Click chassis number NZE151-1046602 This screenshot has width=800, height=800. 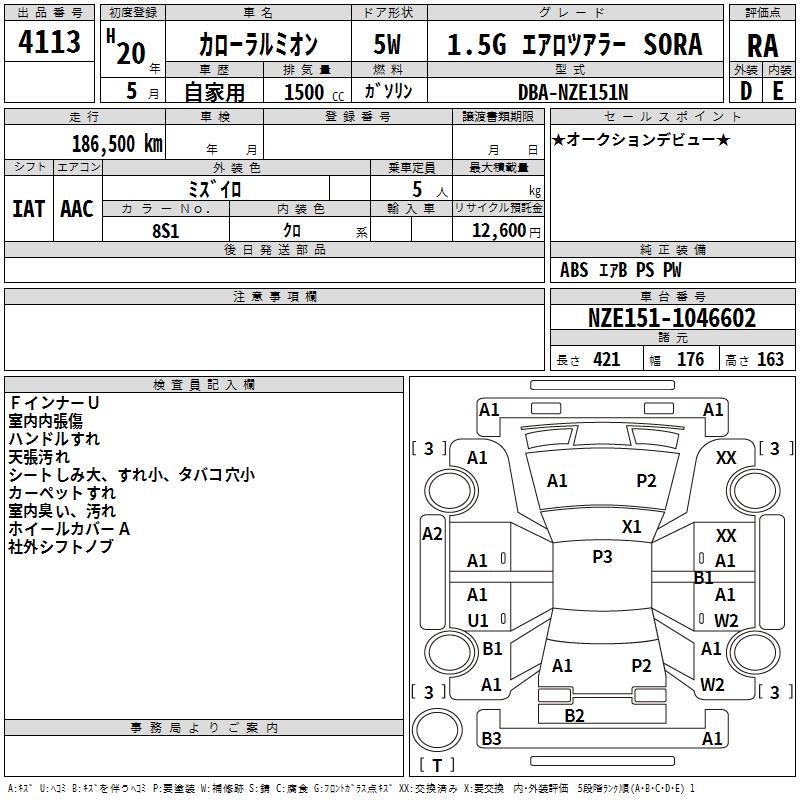(x=672, y=318)
